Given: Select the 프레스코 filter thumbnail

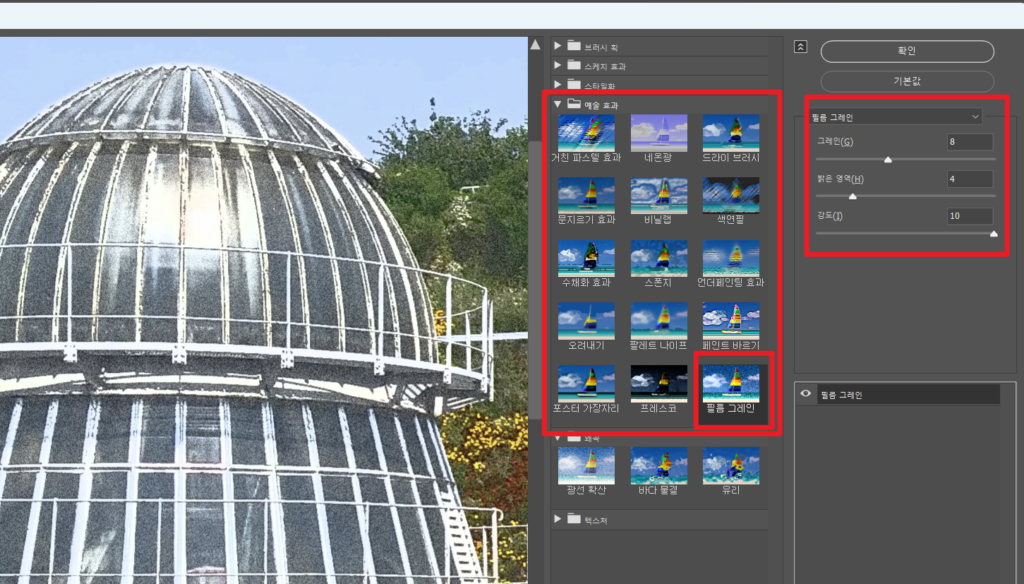Looking at the screenshot, I should [x=658, y=384].
